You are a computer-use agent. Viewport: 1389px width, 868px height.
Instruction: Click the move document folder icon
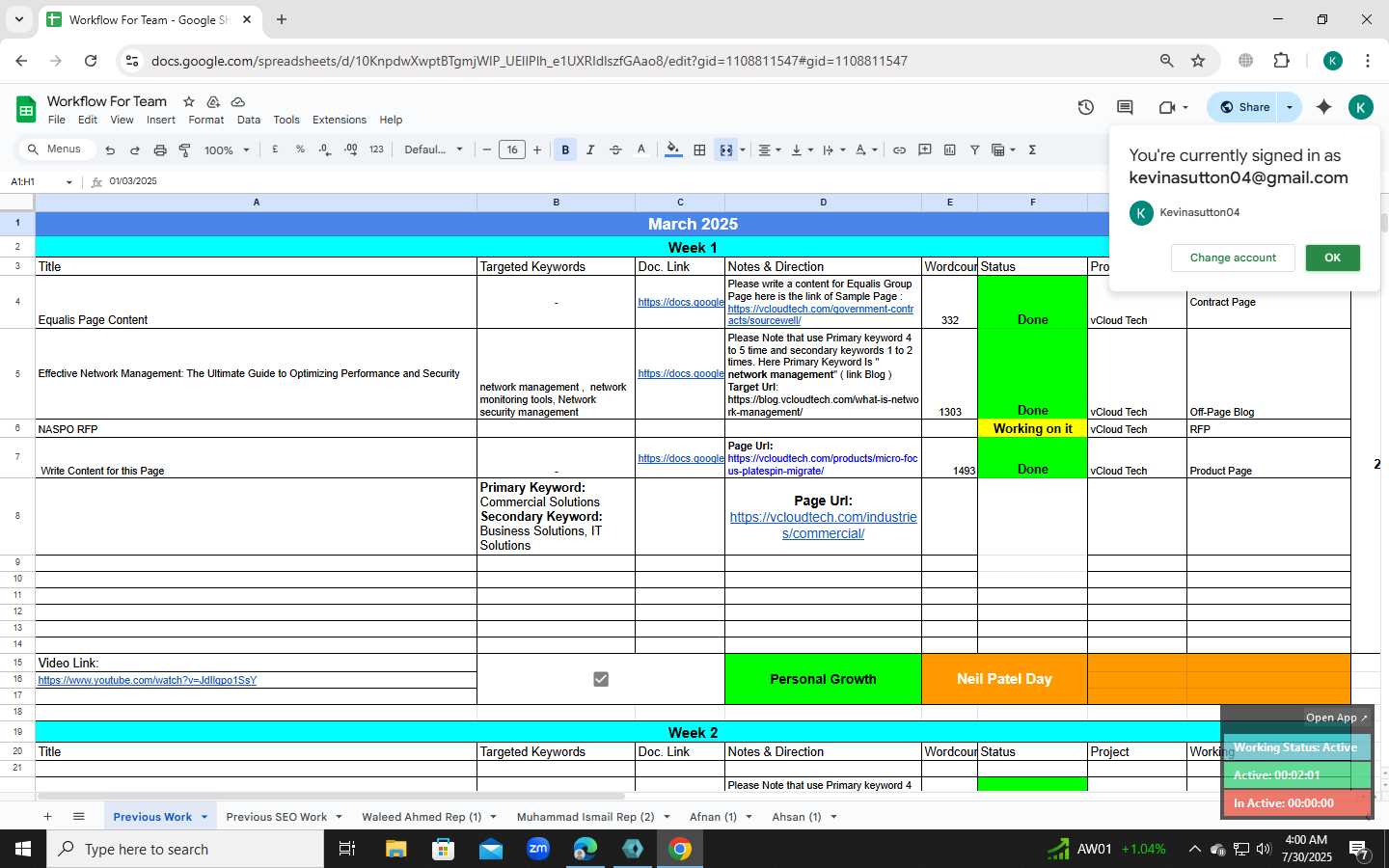point(213,101)
